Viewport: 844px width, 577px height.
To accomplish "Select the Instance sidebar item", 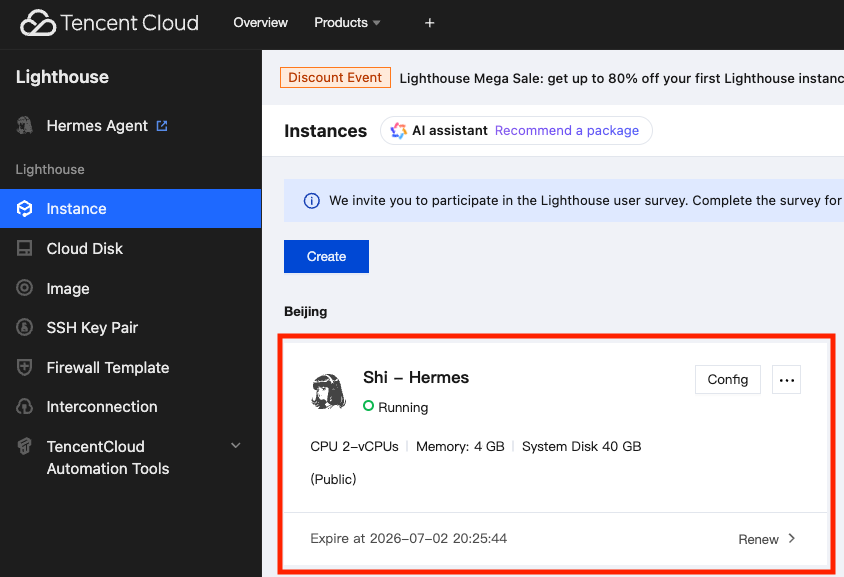I will click(130, 208).
